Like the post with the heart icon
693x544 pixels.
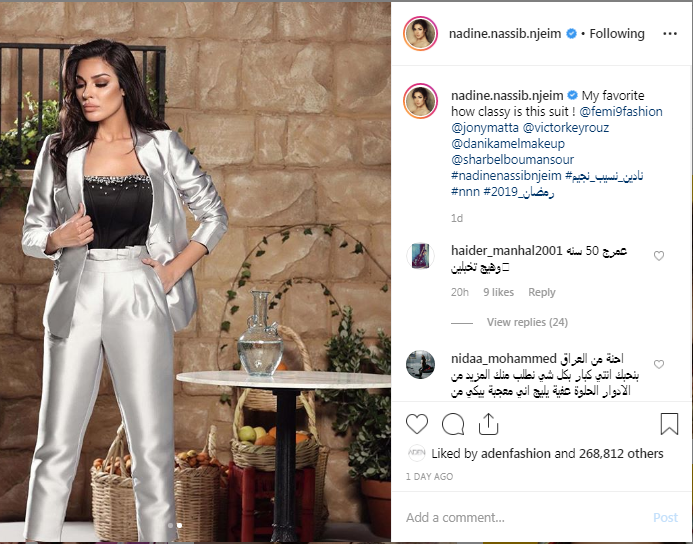point(416,424)
